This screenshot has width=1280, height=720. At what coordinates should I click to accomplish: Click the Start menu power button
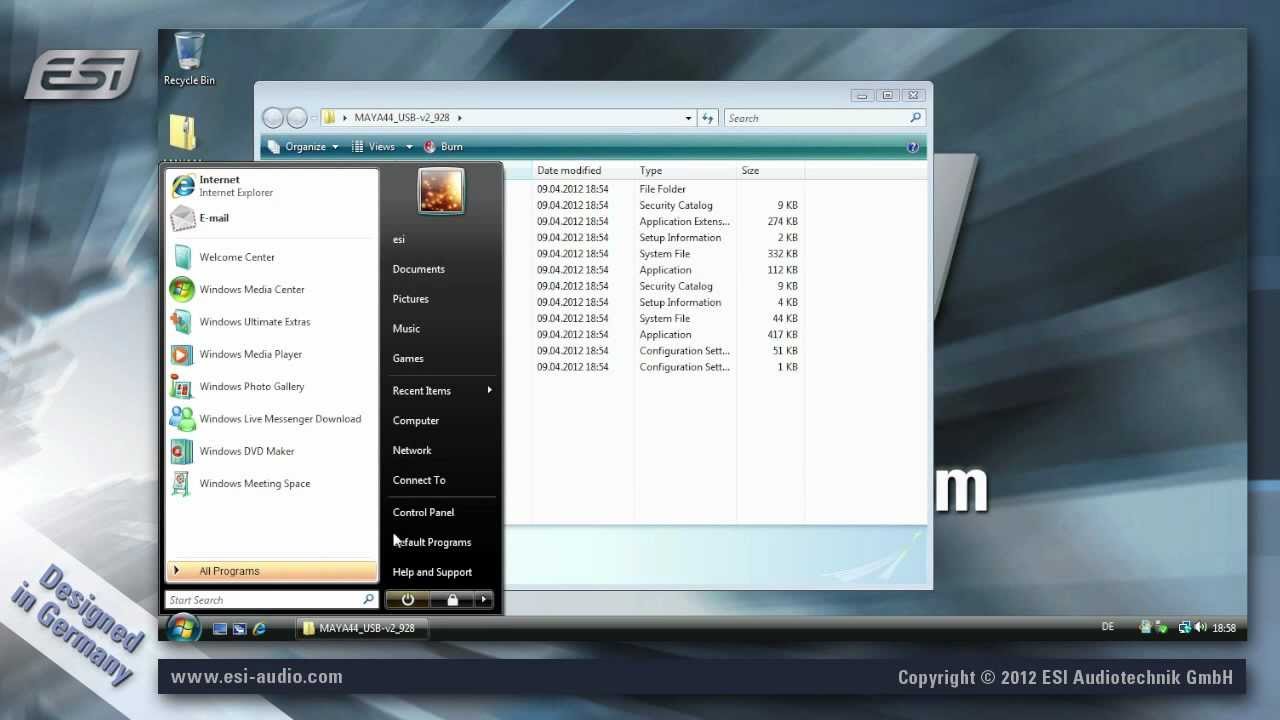[x=407, y=600]
